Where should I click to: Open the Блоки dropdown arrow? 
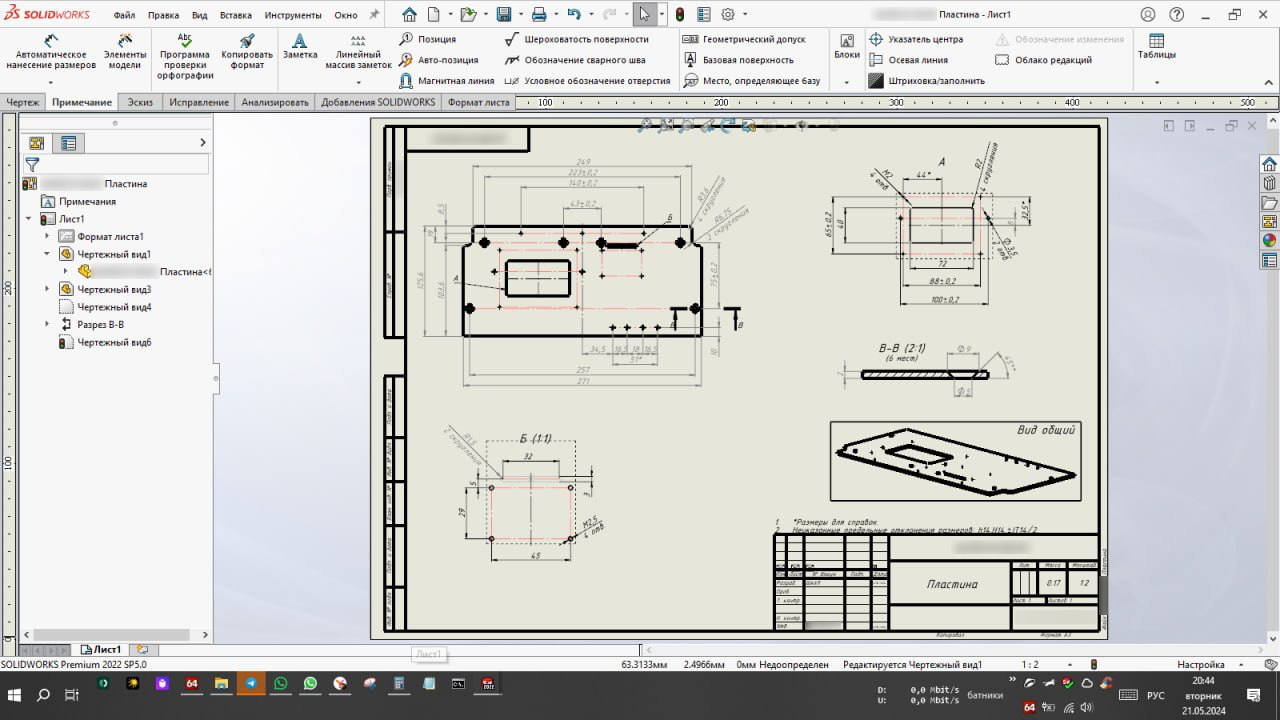[x=847, y=82]
